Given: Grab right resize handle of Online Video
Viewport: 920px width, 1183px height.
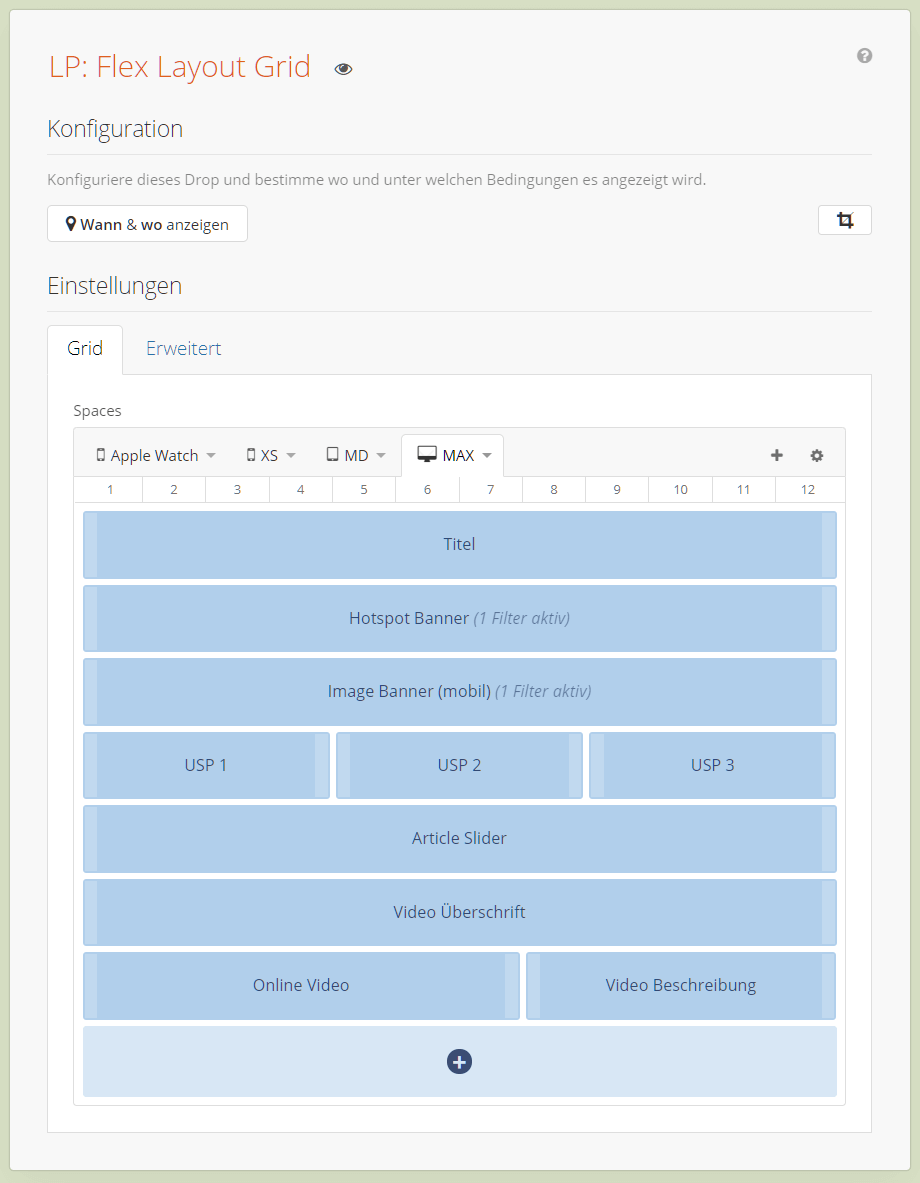Looking at the screenshot, I should 512,985.
